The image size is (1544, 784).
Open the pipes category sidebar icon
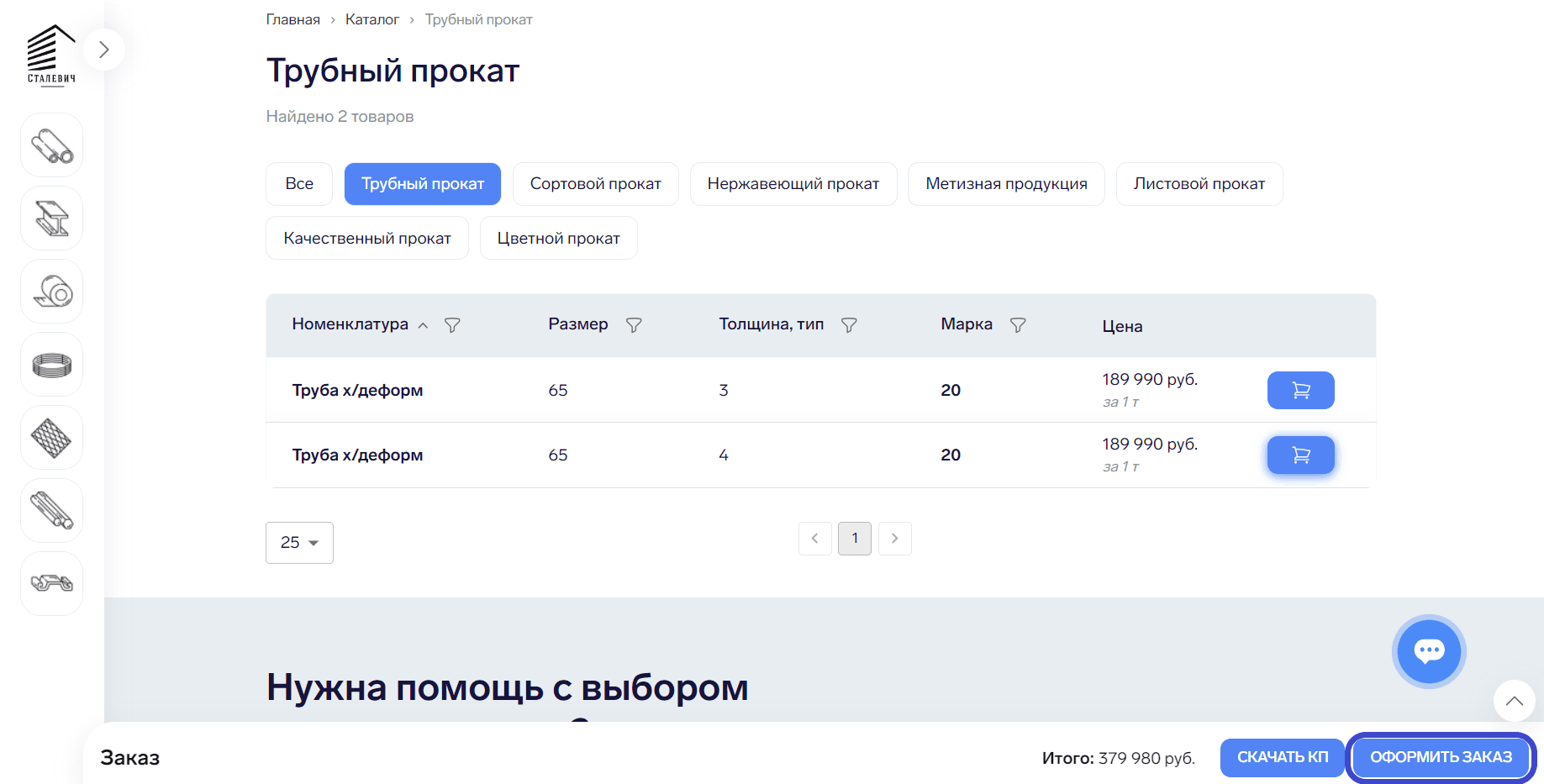(x=52, y=145)
